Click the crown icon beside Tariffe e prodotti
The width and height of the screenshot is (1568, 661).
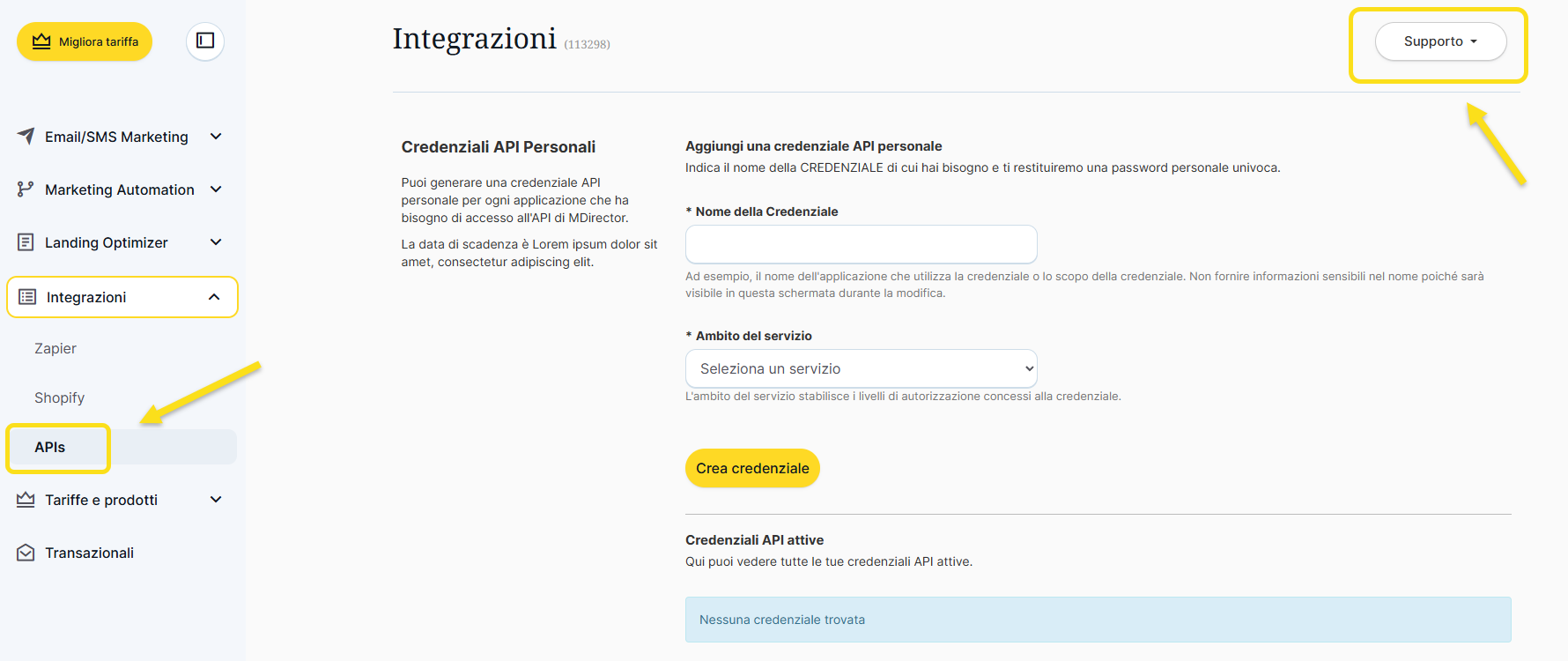click(26, 500)
